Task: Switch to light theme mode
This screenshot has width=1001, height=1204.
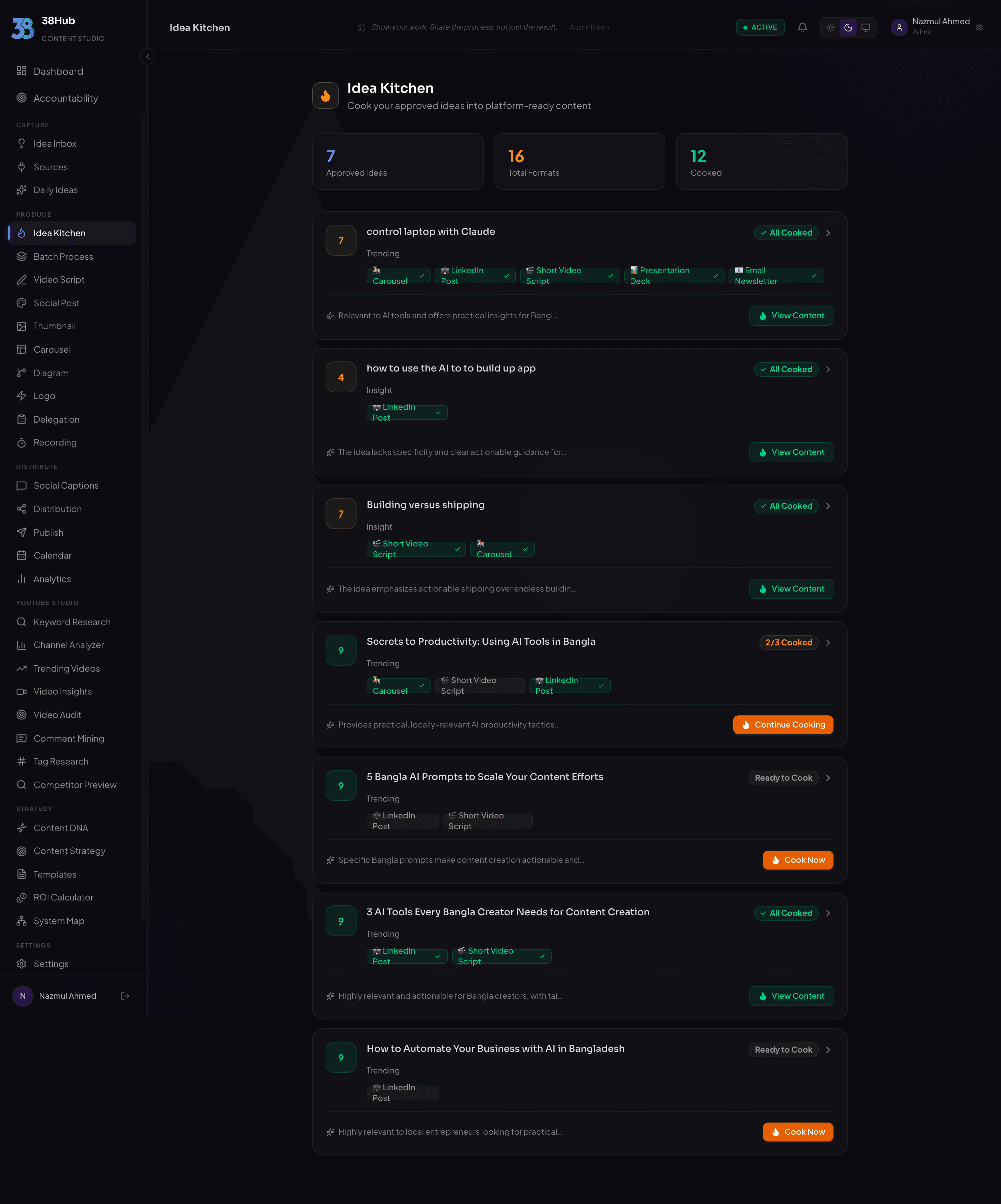Action: tap(830, 28)
